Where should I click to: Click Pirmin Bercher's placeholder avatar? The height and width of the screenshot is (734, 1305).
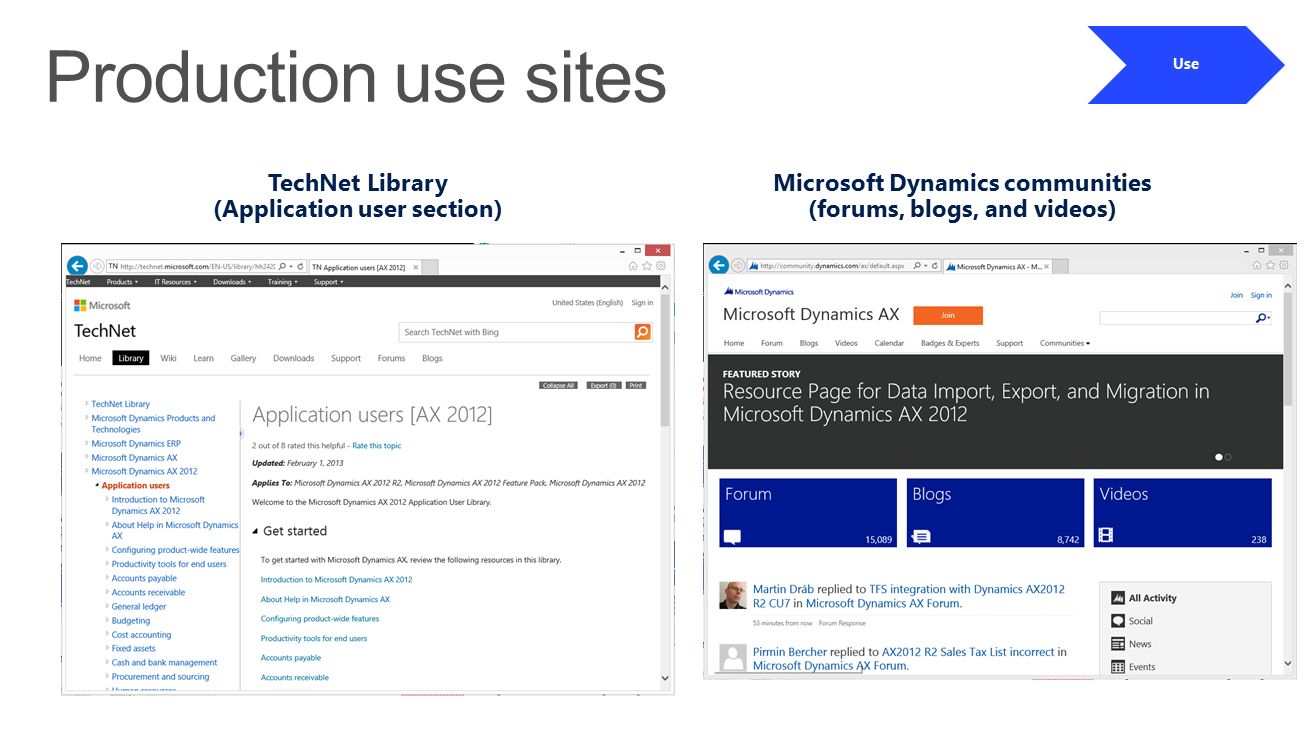[733, 657]
